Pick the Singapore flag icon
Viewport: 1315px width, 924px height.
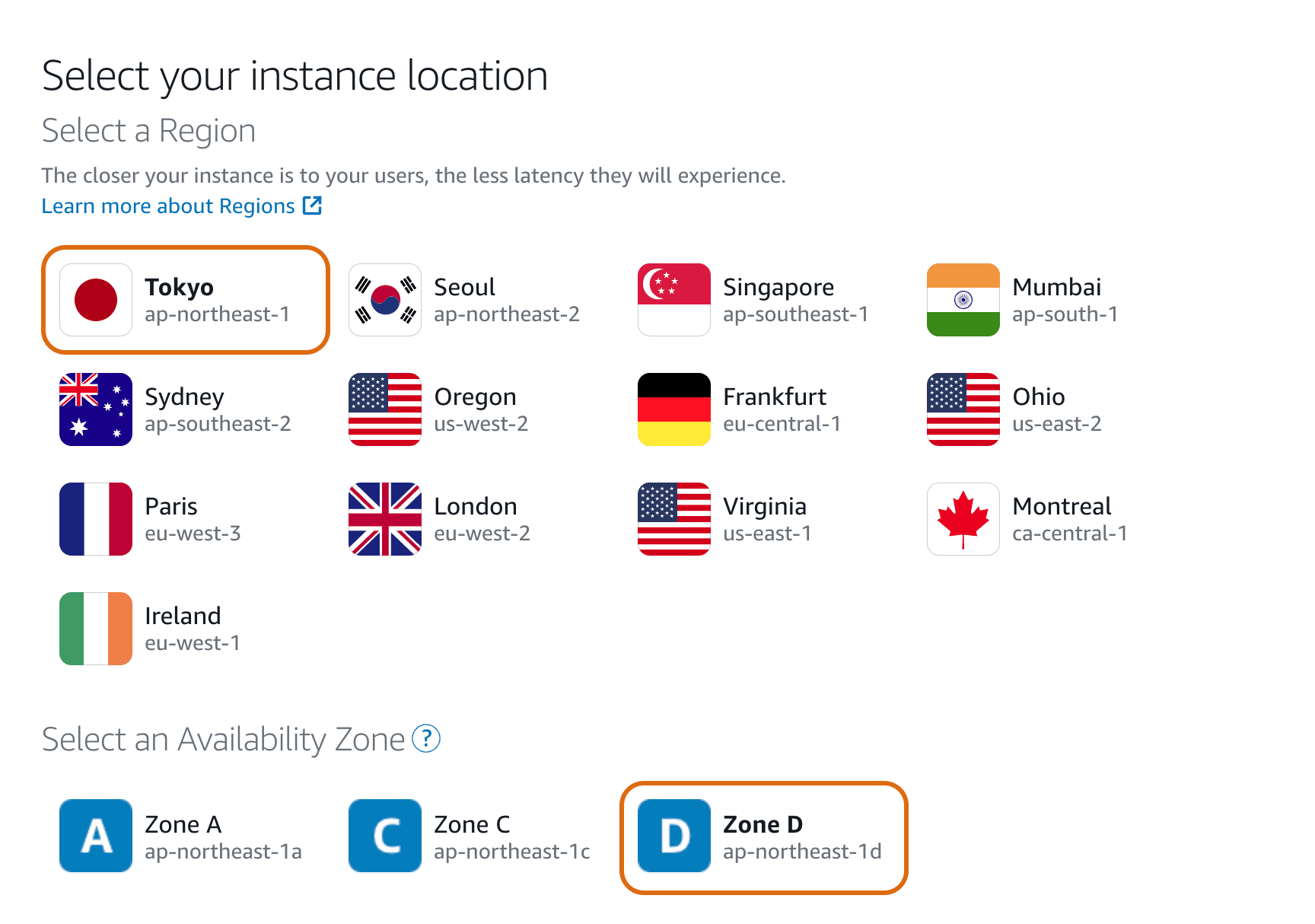(x=674, y=300)
